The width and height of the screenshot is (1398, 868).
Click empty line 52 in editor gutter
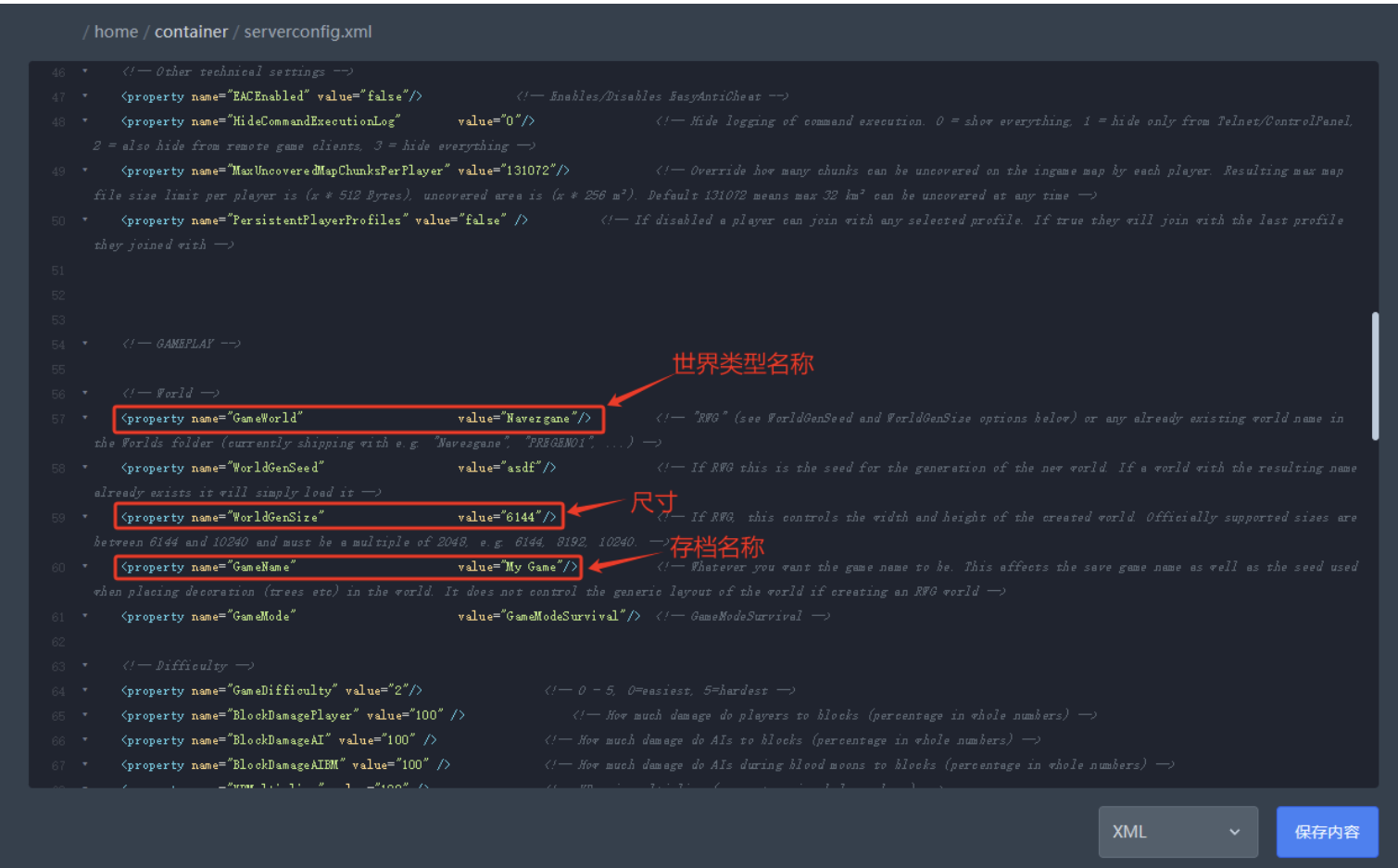58,296
